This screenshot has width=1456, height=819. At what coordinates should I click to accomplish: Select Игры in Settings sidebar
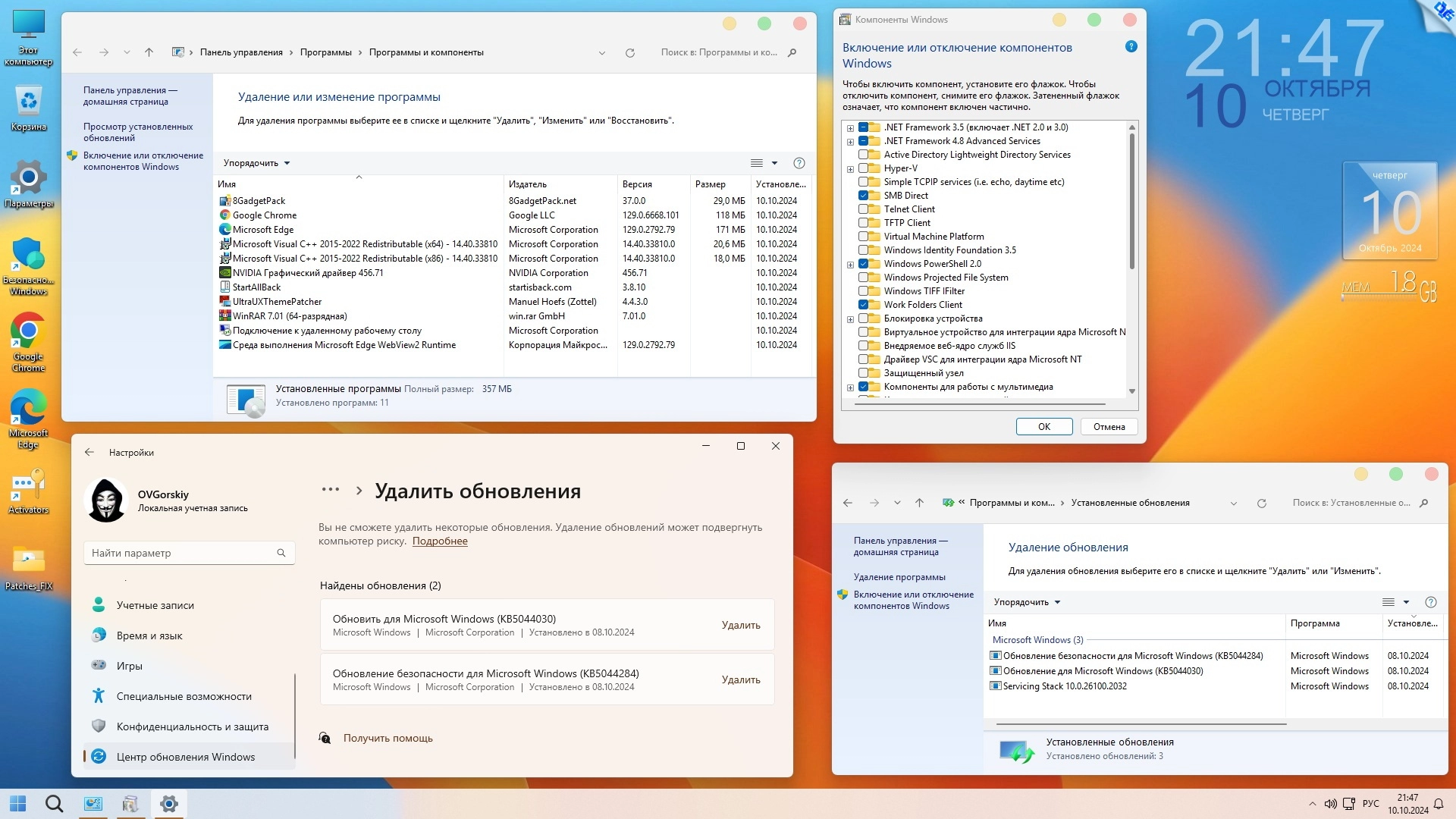[x=129, y=666]
